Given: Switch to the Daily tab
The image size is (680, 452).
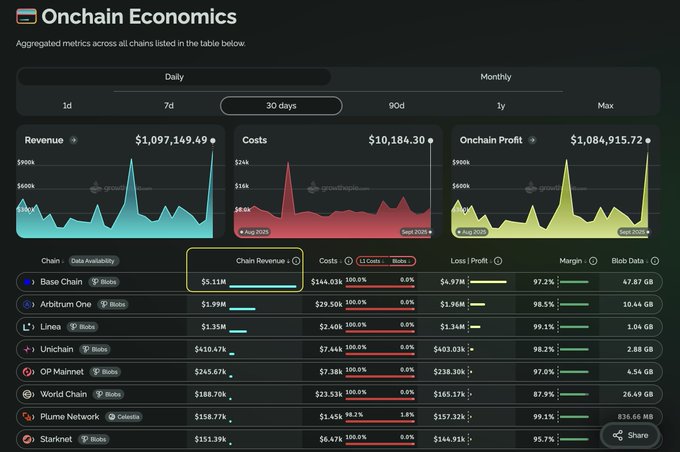Looking at the screenshot, I should [174, 77].
